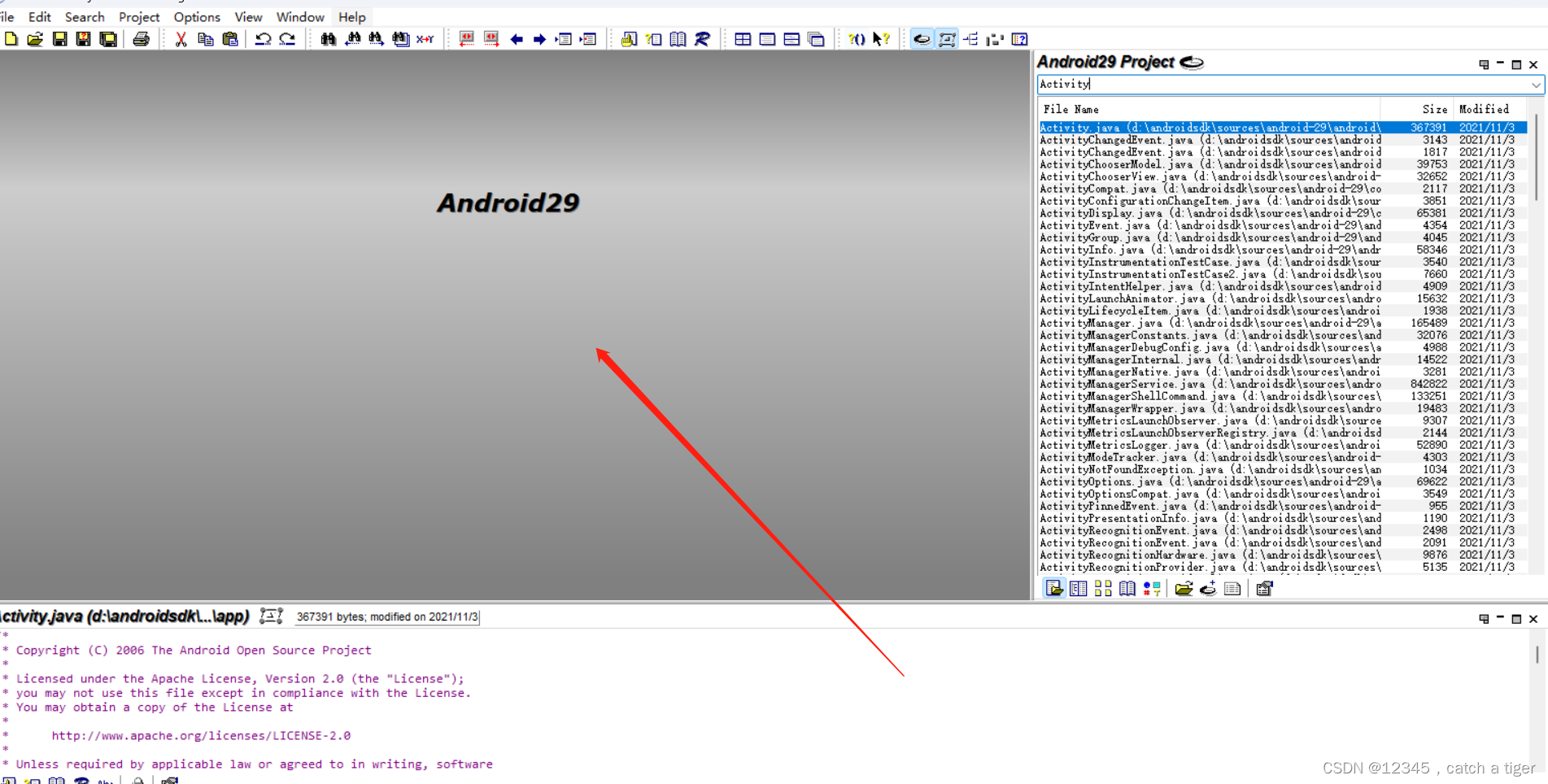Click the context window maximize button
Screen dimensions: 1548x784
point(1516,619)
